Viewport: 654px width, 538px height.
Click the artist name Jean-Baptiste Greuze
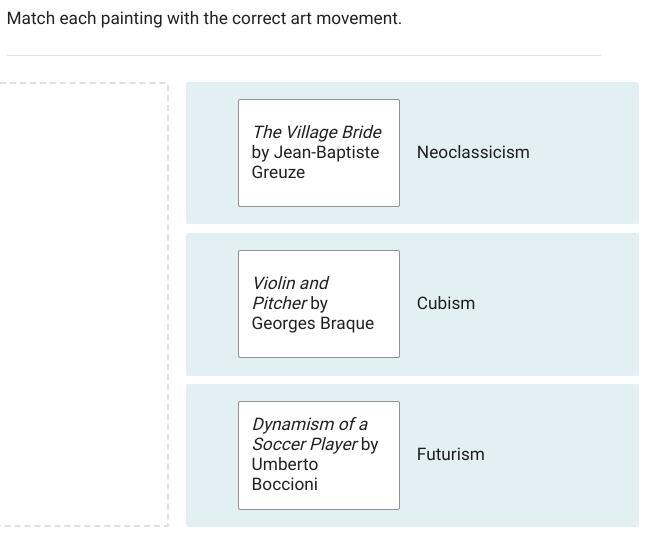click(x=315, y=162)
